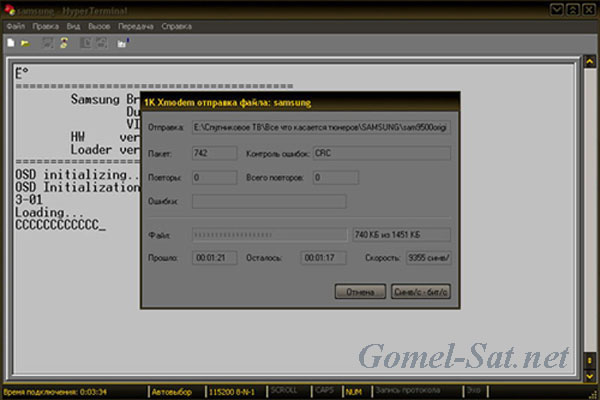Click the 740 КБ из 1451 КБ value

[401, 235]
